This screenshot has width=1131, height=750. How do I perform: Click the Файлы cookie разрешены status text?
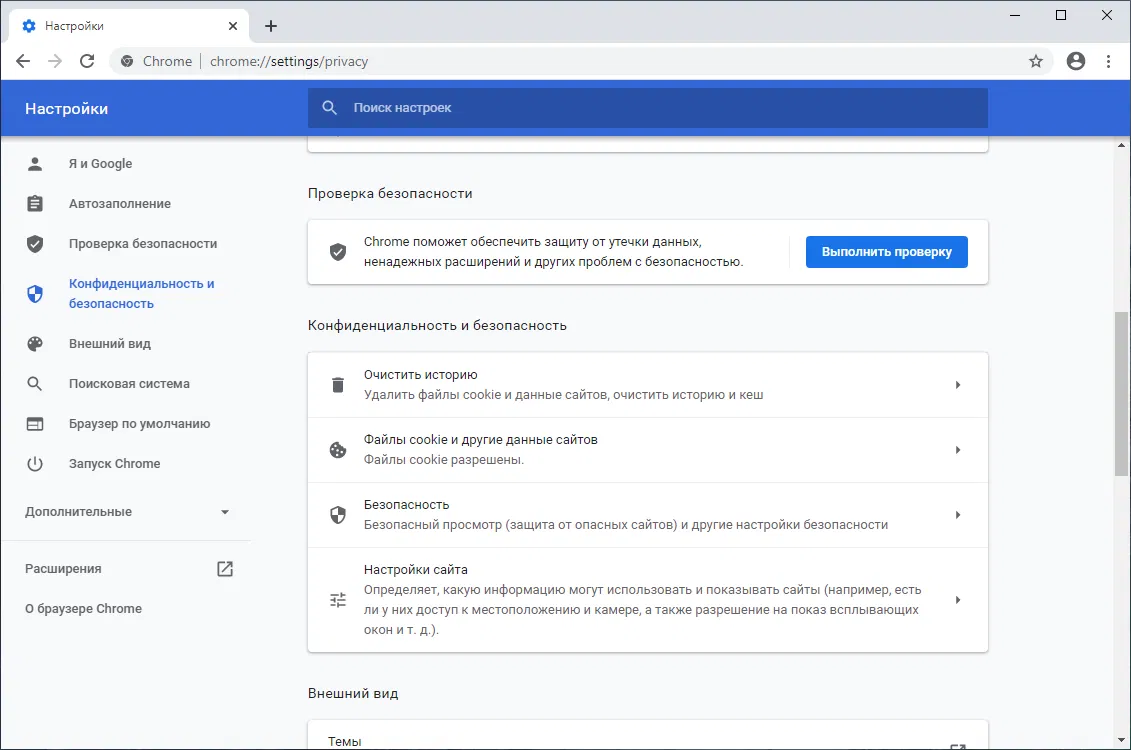(x=444, y=460)
